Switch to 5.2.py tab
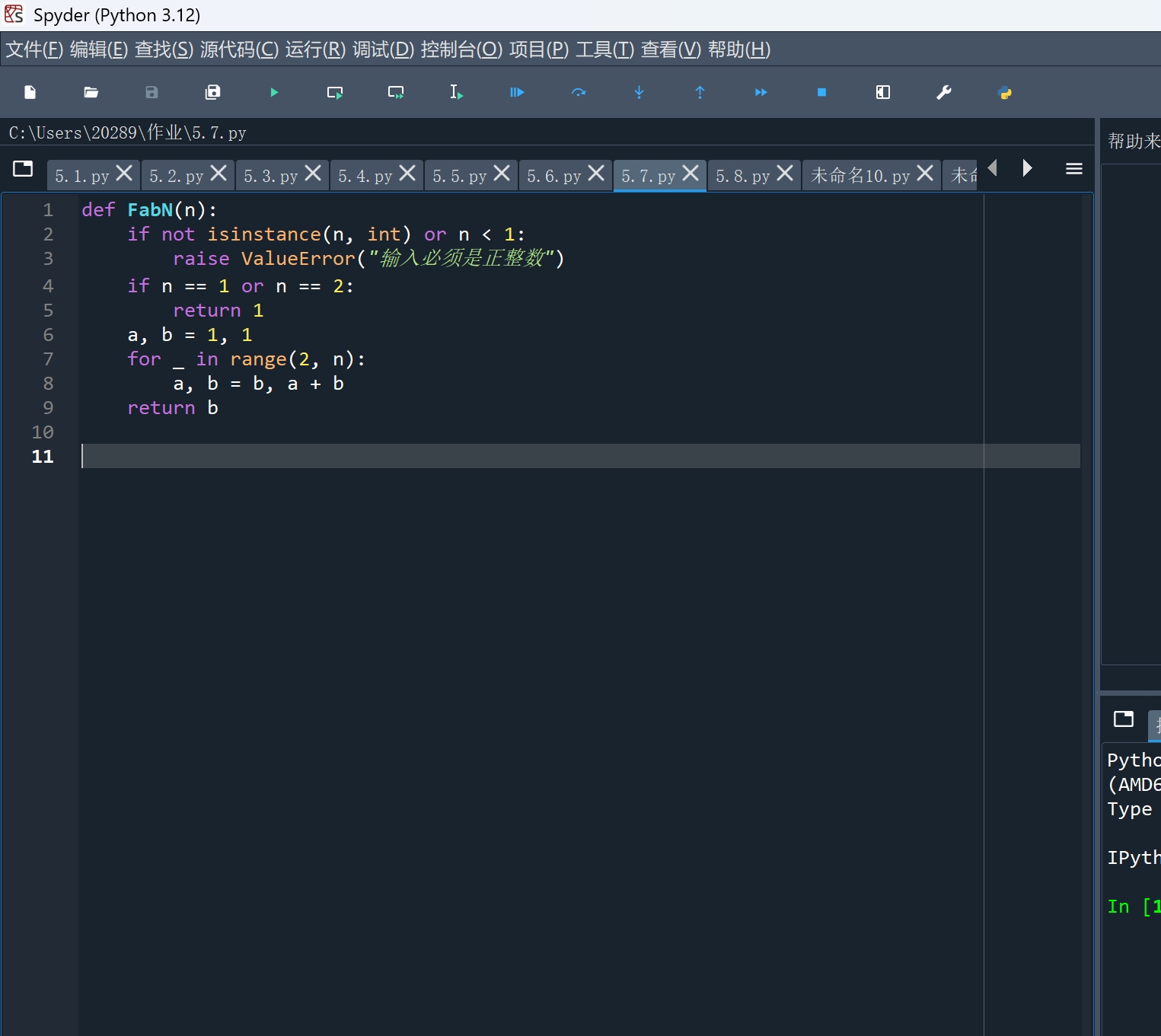1161x1036 pixels. 177,176
